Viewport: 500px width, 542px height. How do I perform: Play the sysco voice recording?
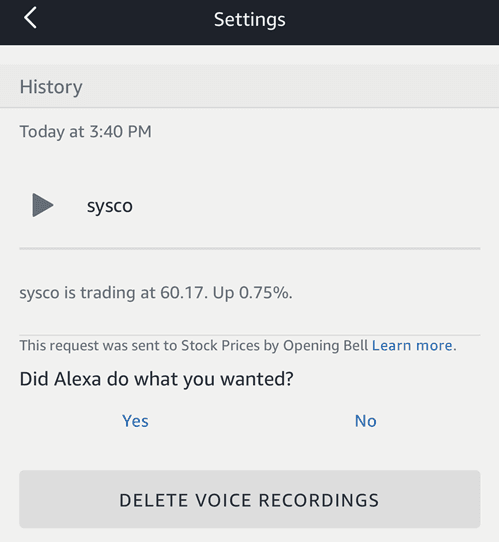pos(43,205)
